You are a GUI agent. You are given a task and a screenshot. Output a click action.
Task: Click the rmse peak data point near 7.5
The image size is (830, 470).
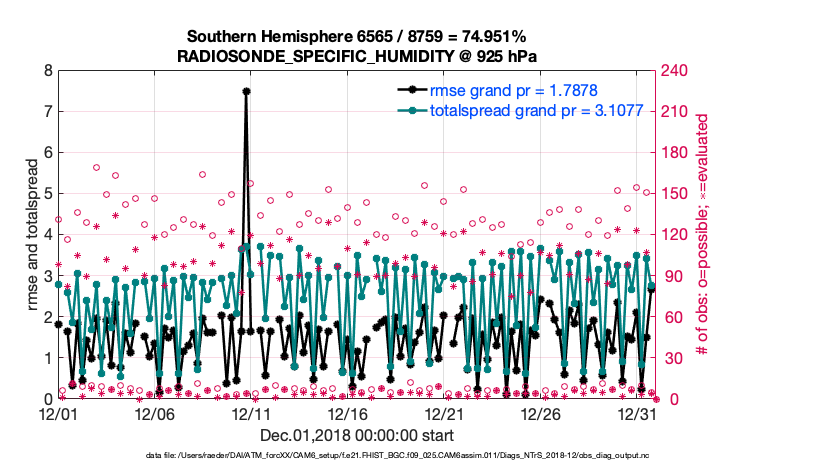click(246, 91)
